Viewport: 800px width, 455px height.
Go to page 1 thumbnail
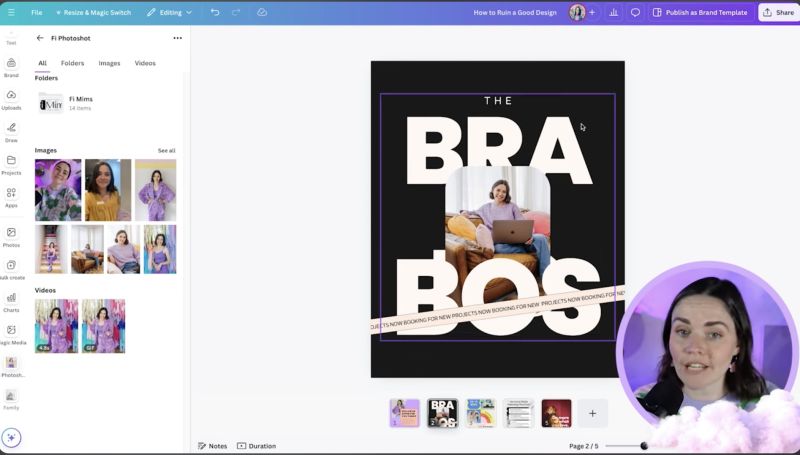tap(405, 413)
